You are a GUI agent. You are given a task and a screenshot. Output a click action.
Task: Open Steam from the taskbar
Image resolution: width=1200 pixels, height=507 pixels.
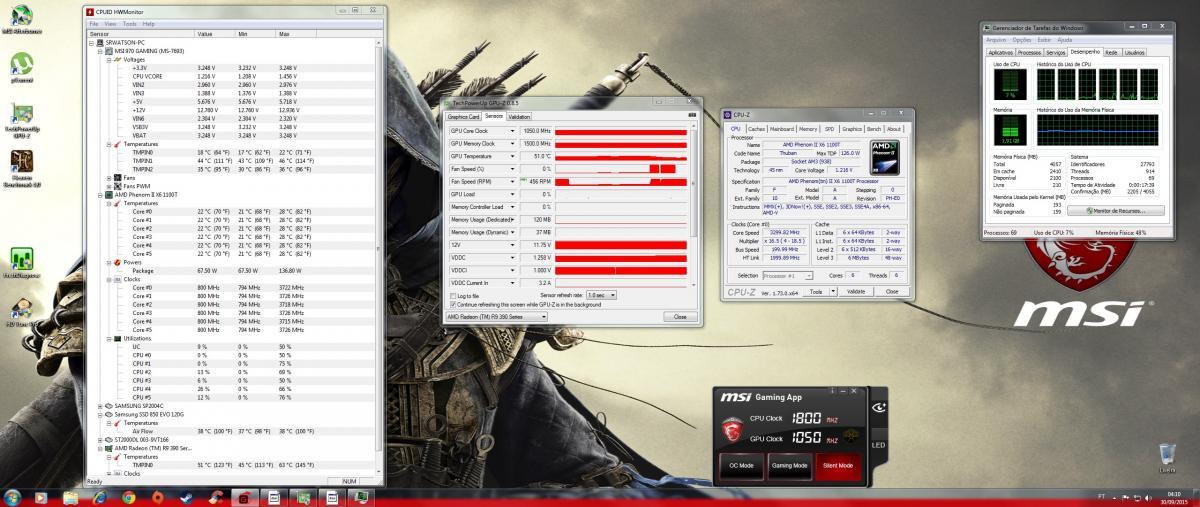[186, 497]
